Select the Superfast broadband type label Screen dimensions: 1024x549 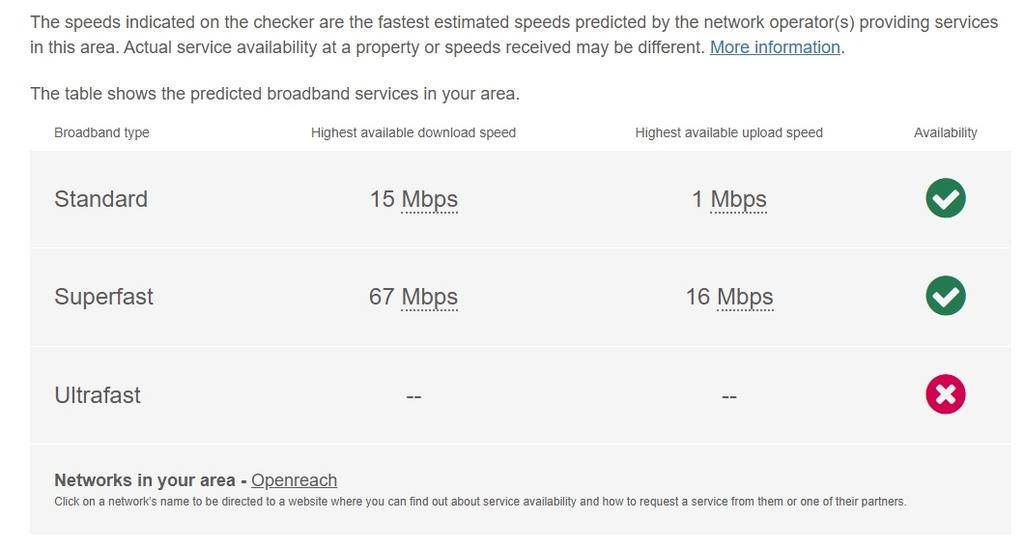pos(104,297)
